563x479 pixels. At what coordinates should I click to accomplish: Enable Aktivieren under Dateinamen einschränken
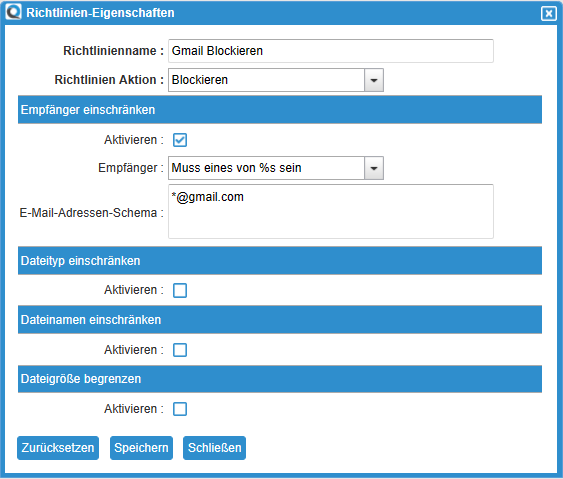pyautogui.click(x=180, y=350)
